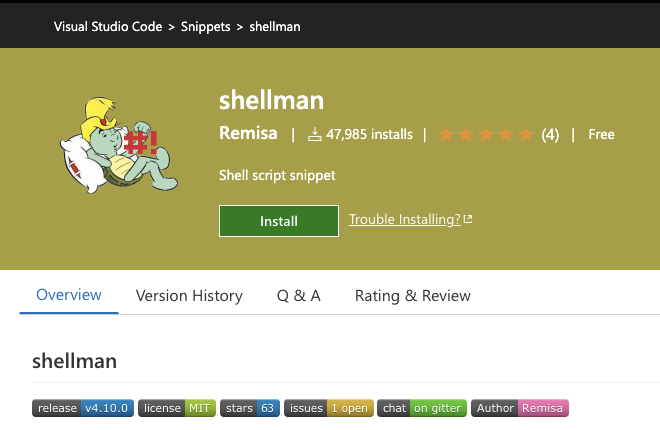Click the (4) review count
The height and width of the screenshot is (430, 660).
click(x=550, y=134)
